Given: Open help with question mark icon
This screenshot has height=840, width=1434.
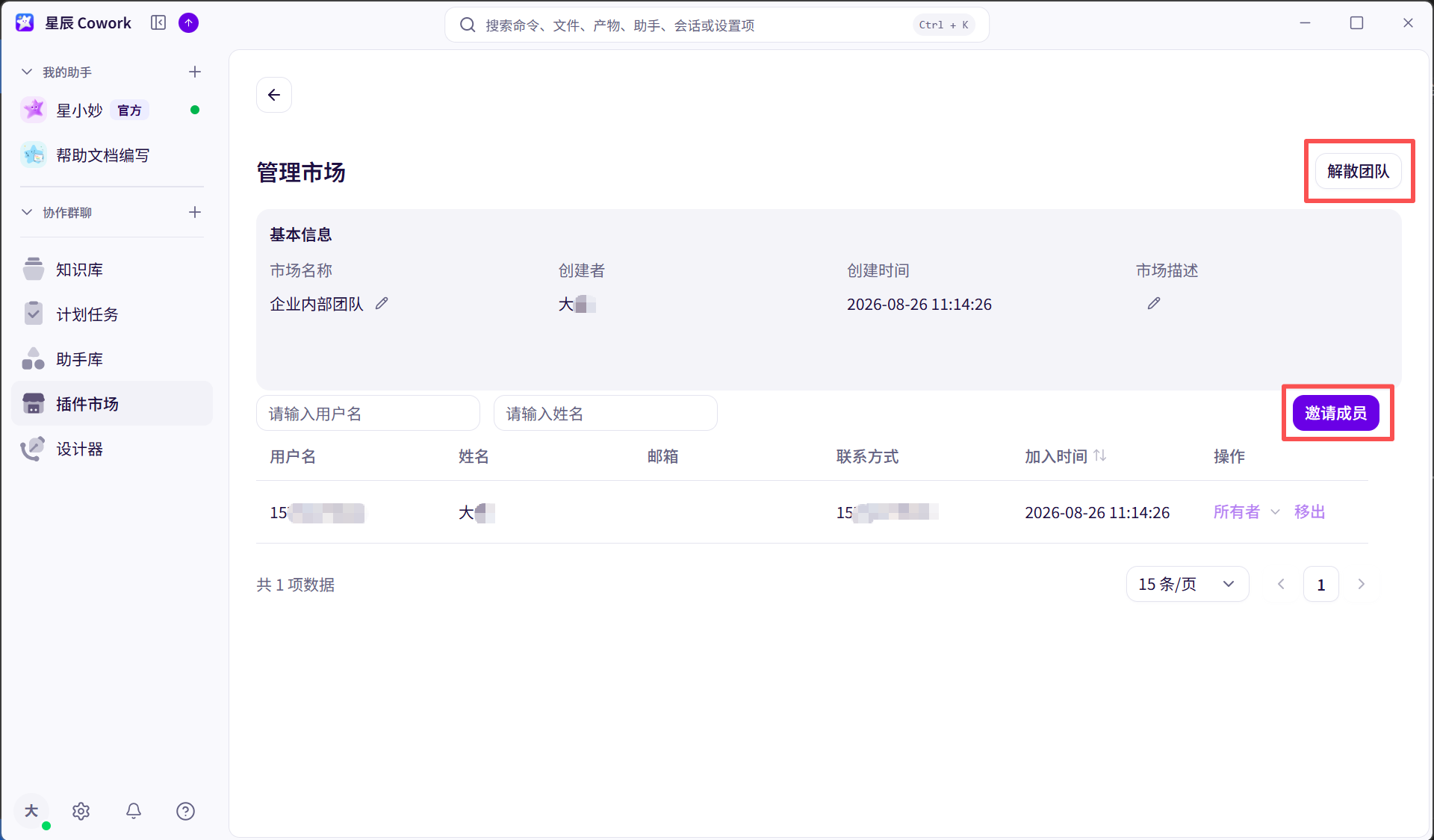Looking at the screenshot, I should point(186,811).
